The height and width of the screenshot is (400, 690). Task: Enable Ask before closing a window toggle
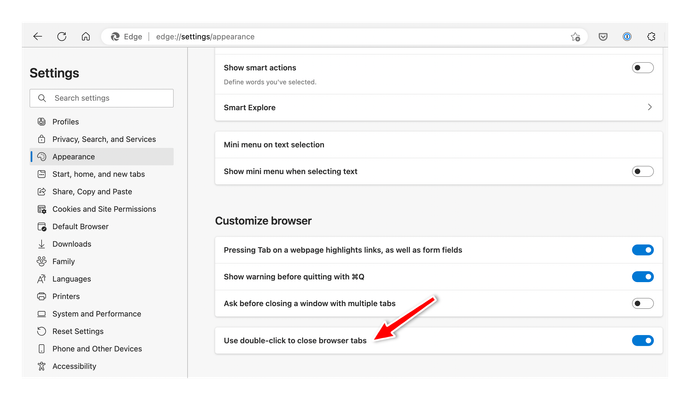click(642, 303)
